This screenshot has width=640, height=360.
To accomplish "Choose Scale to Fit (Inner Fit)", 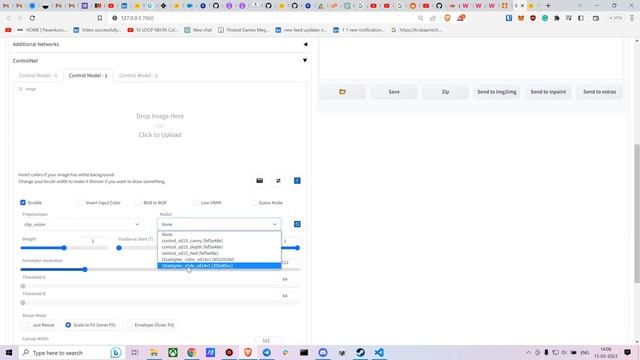I will pos(91,325).
